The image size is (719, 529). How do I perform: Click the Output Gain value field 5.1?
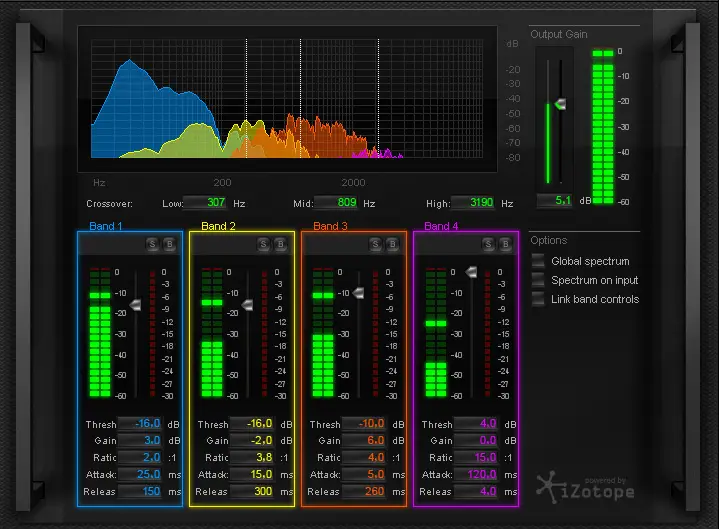pyautogui.click(x=554, y=200)
